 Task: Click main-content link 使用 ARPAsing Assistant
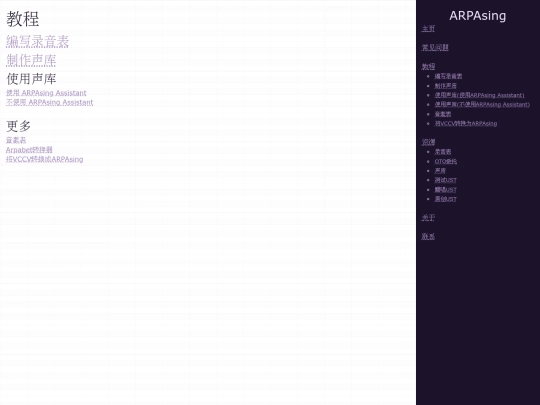click(x=46, y=93)
